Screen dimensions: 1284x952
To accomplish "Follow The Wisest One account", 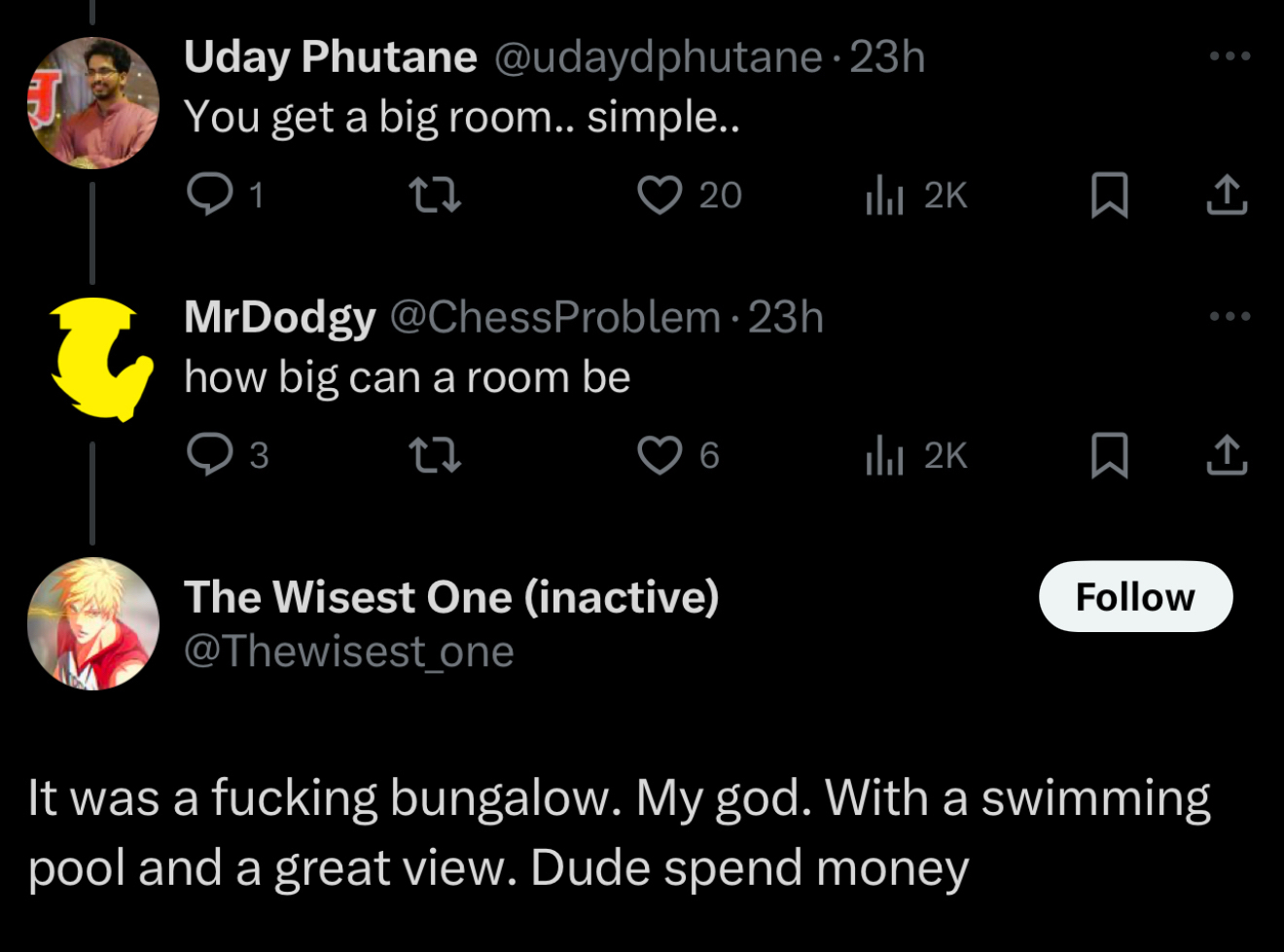I will click(1135, 596).
